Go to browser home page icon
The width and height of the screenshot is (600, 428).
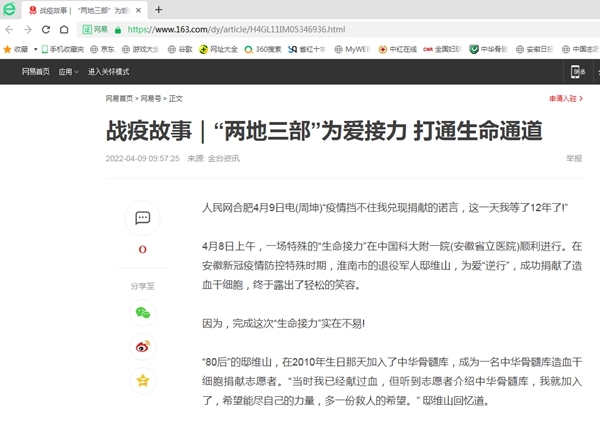click(64, 30)
